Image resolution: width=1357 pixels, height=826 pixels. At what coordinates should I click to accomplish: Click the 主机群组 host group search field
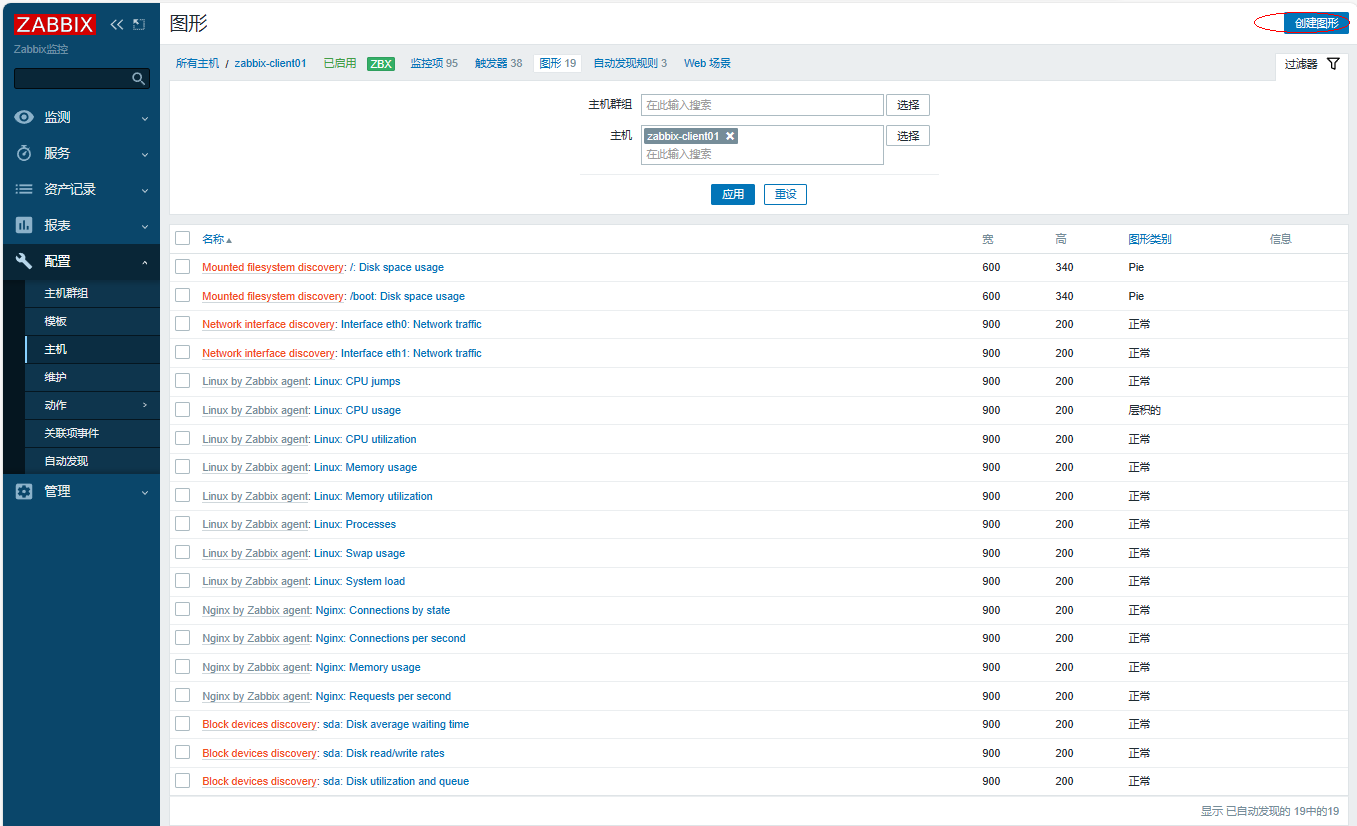pos(762,105)
